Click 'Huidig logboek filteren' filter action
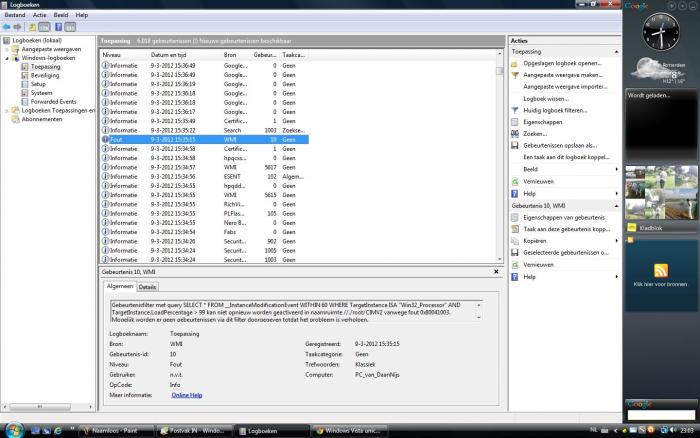This screenshot has width=700, height=438. [556, 110]
